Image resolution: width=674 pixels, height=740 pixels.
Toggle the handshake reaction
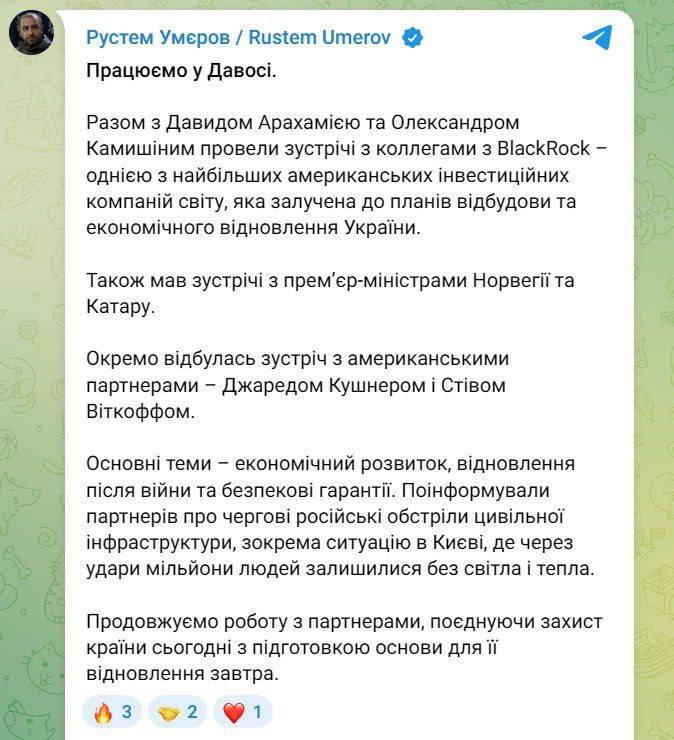[x=179, y=713]
